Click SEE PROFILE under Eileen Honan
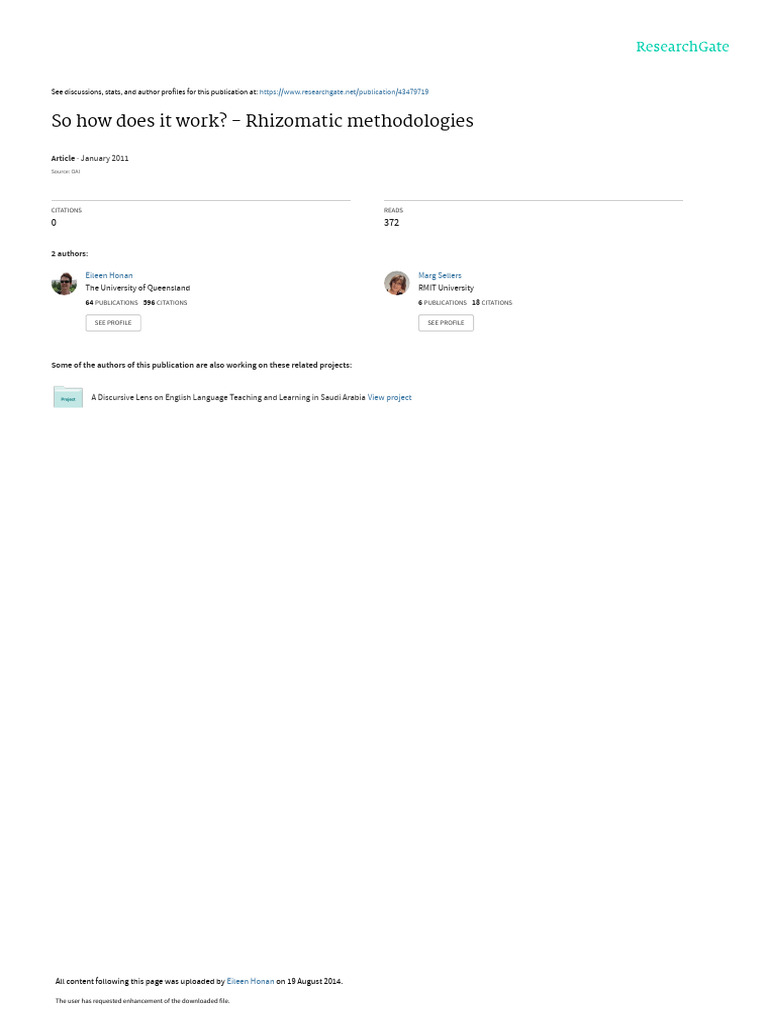The height and width of the screenshot is (1024, 768). [x=113, y=323]
